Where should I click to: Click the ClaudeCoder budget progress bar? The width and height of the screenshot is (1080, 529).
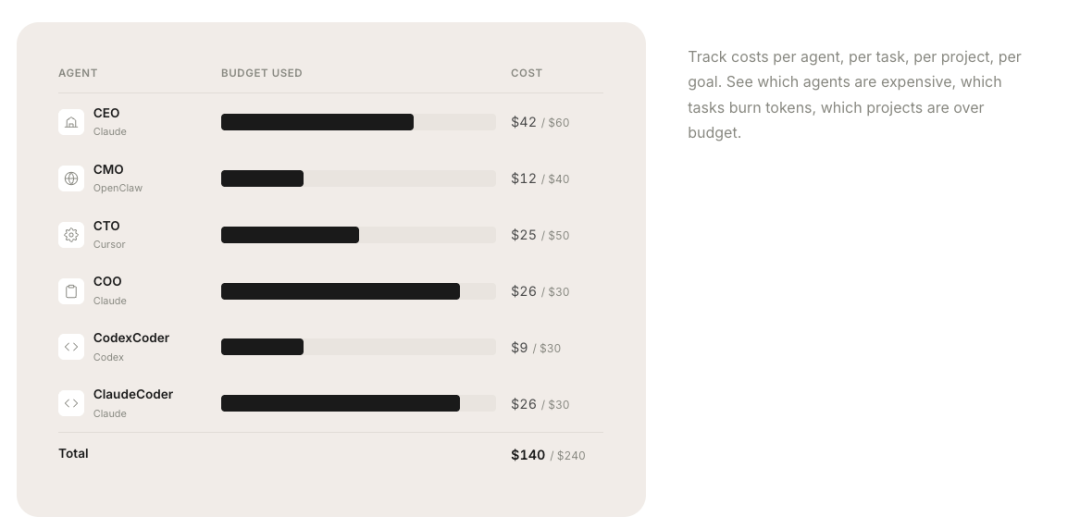[x=357, y=404]
